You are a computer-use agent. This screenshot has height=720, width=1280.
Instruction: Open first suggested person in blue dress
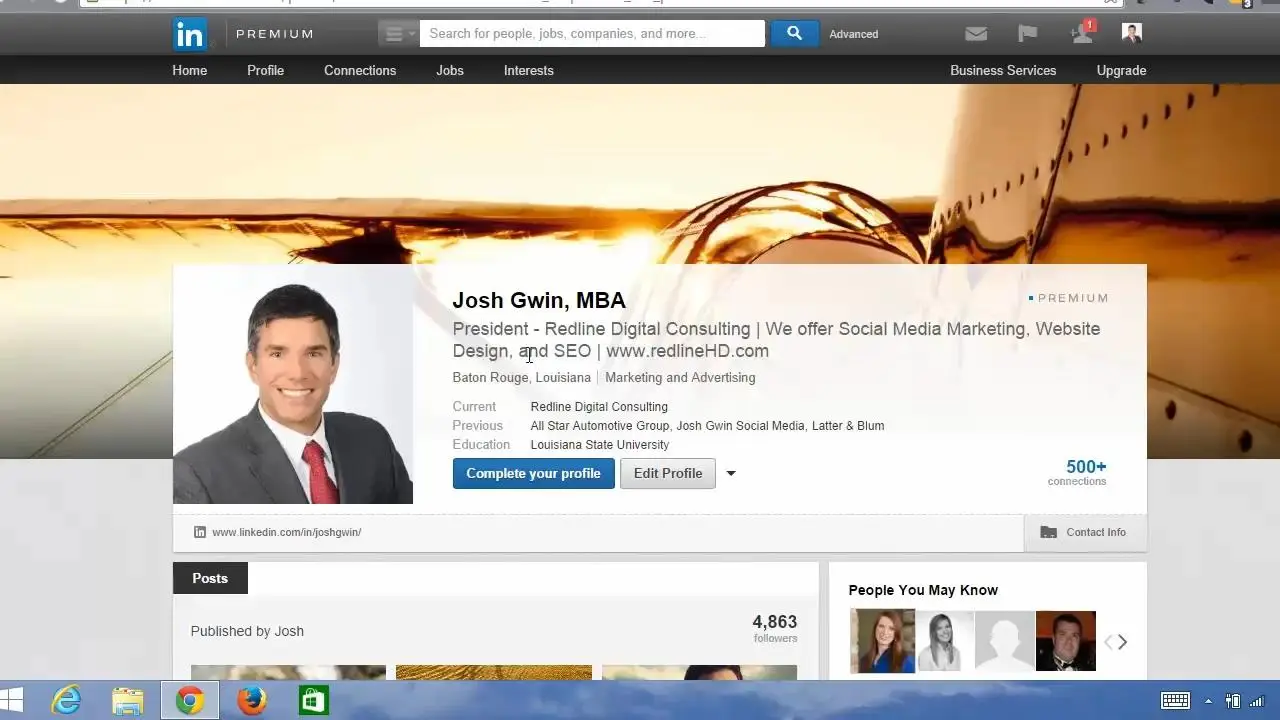[x=882, y=641]
